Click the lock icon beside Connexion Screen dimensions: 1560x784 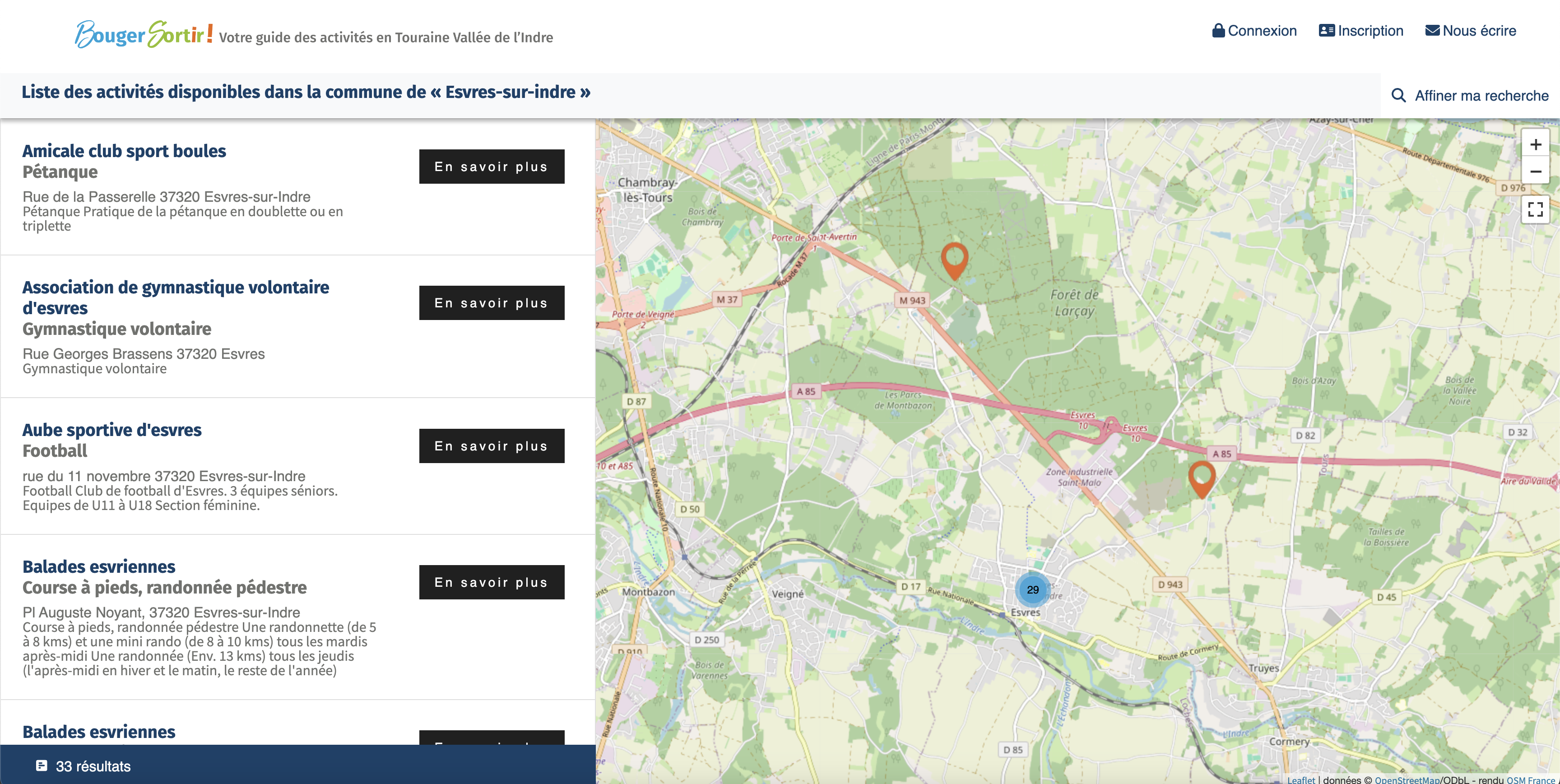[1218, 30]
